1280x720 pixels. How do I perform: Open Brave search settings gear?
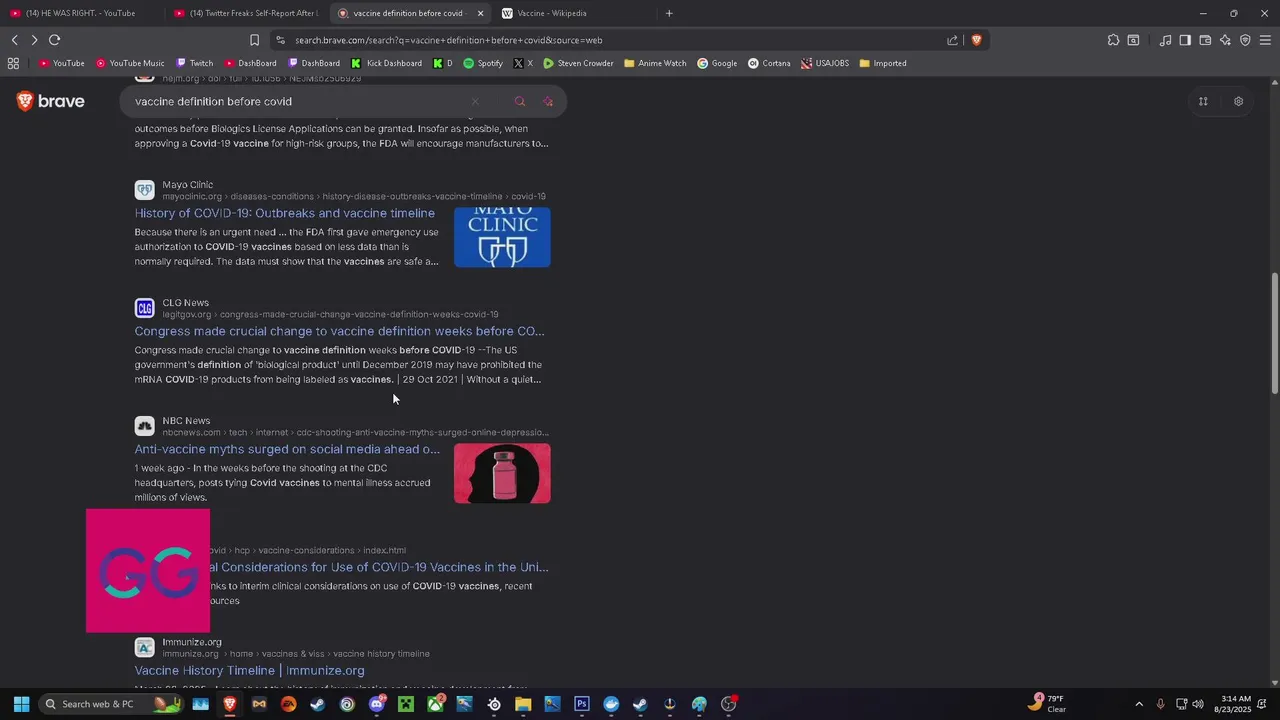tap(1238, 101)
